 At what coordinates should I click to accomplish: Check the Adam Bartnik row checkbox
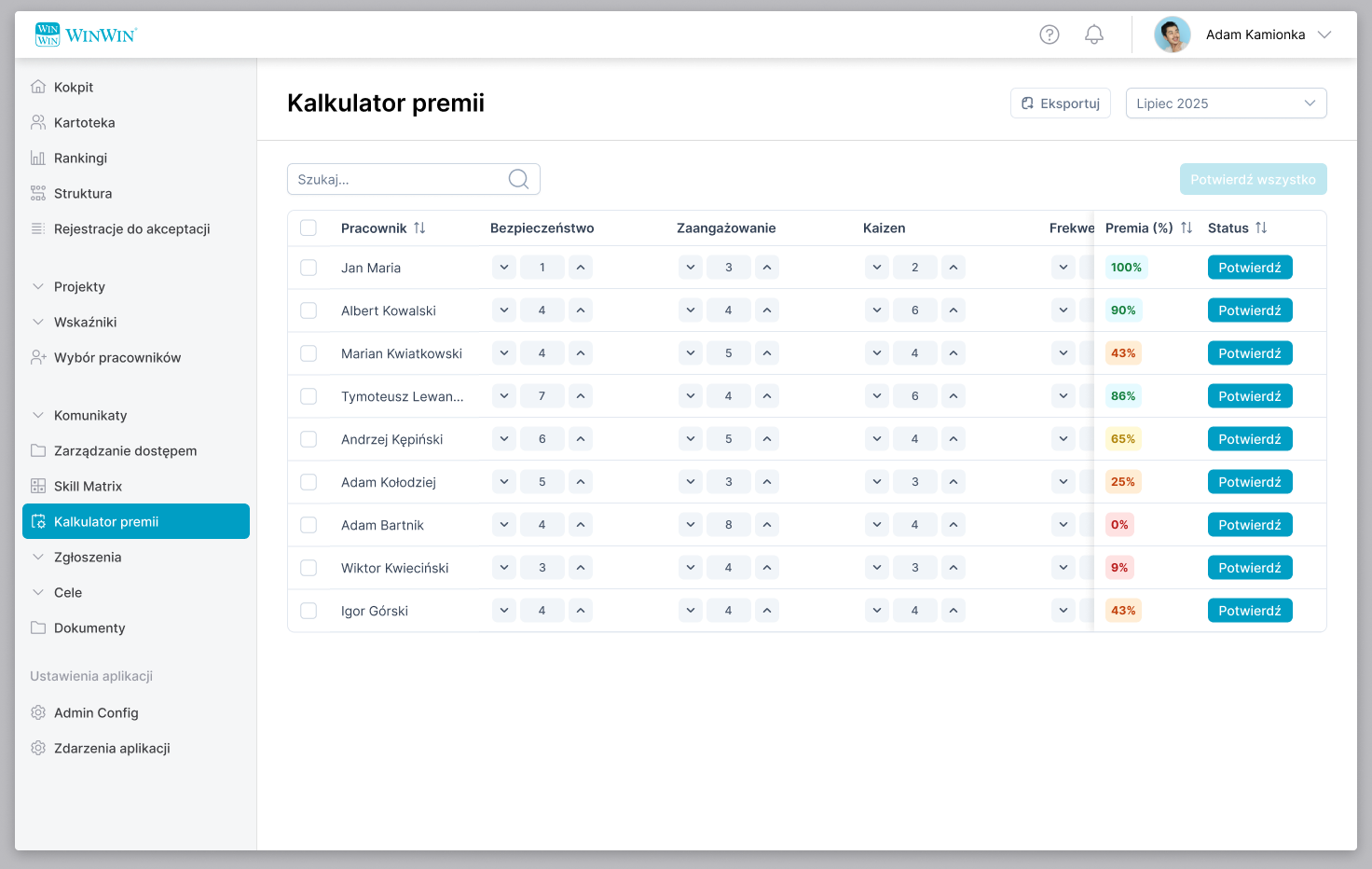(309, 525)
